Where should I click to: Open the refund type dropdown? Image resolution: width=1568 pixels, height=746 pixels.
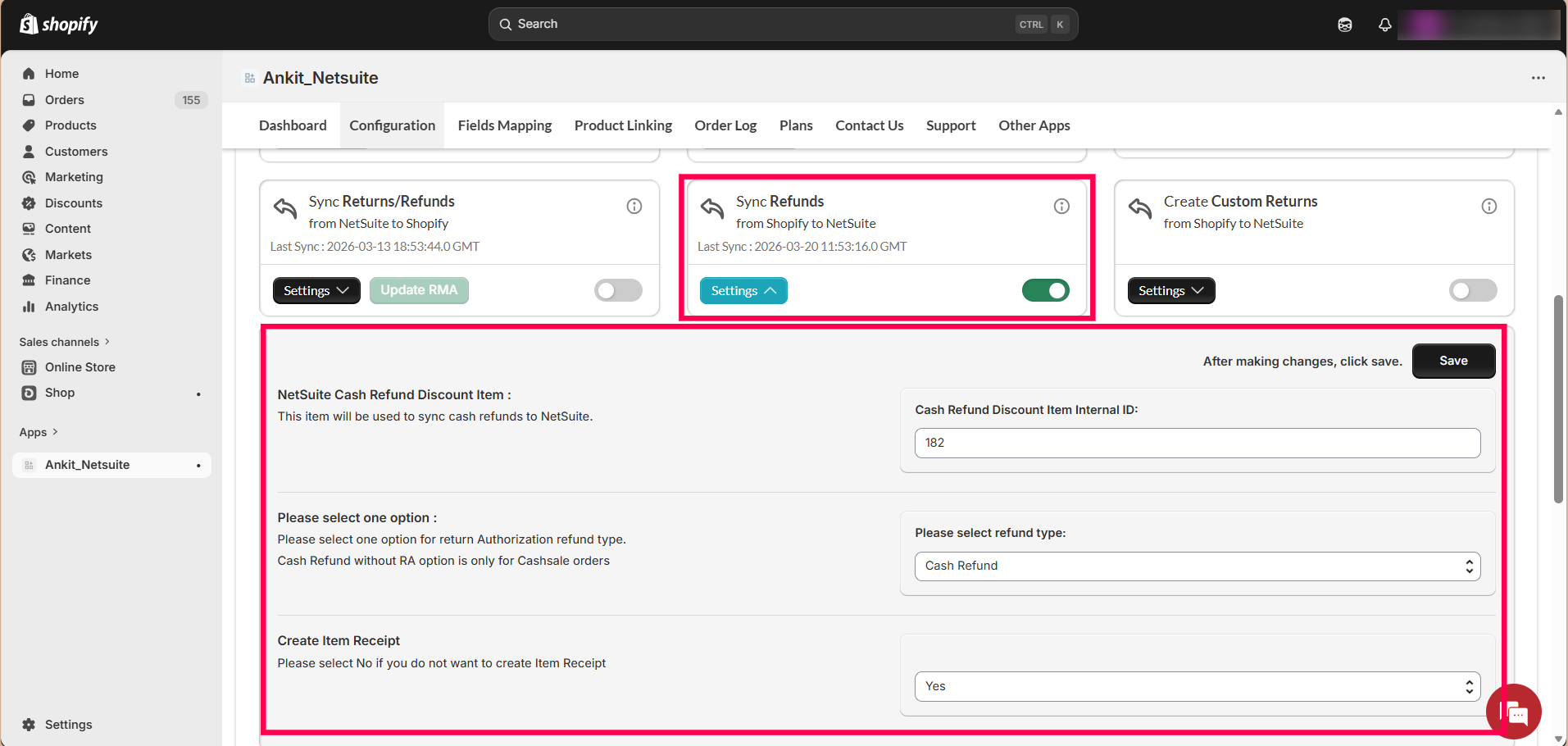[1197, 566]
